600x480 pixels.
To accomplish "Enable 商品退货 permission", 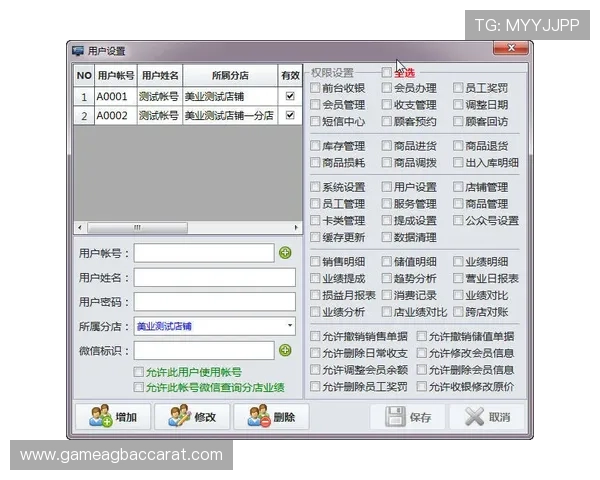I will 458,145.
